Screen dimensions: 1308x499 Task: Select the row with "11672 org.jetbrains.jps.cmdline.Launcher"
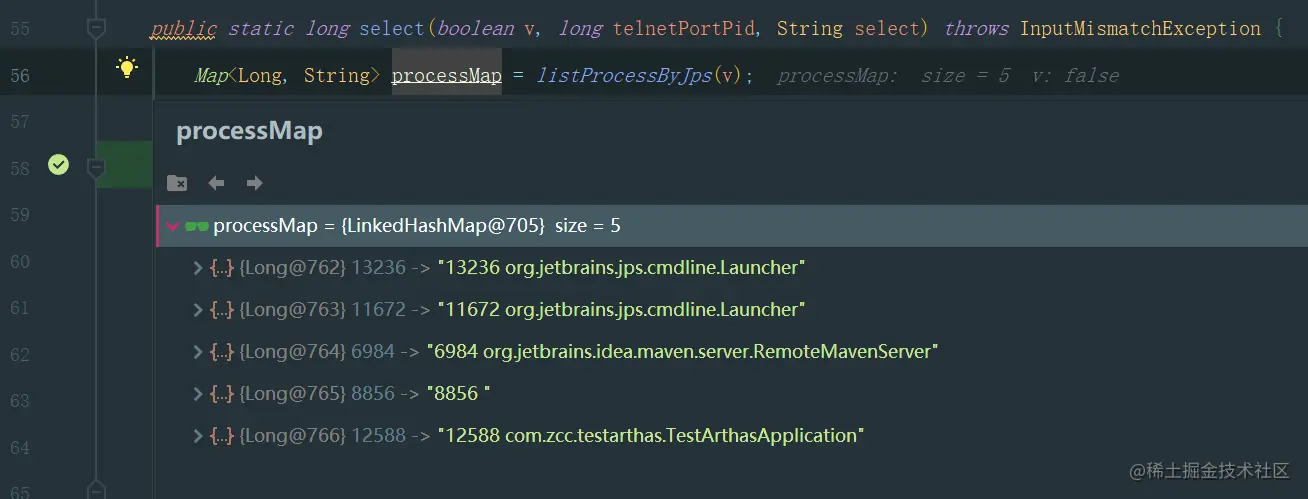tap(731, 310)
